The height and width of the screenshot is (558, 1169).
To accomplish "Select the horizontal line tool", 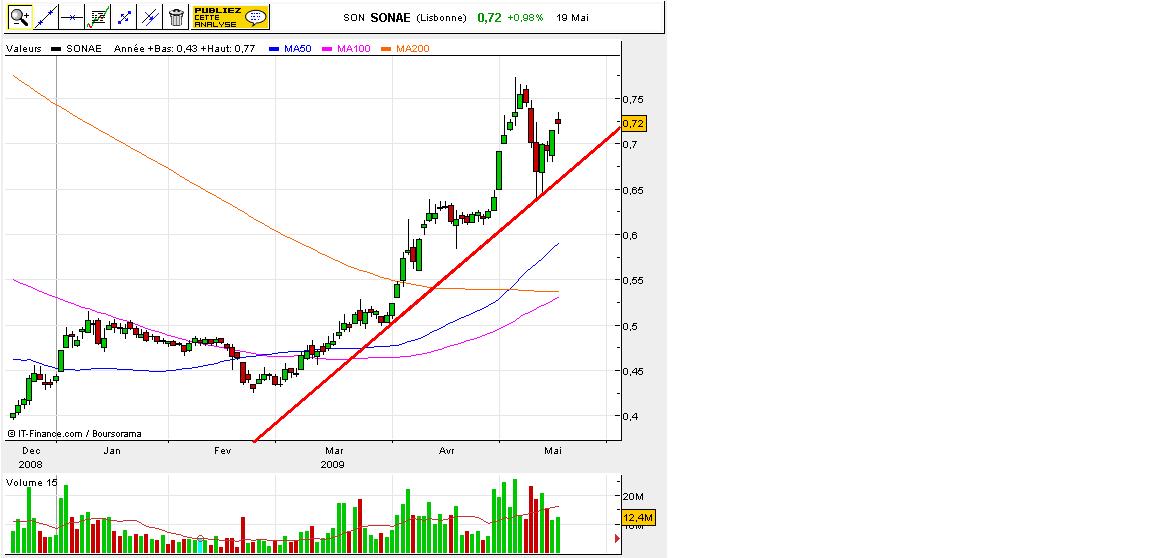I will [72, 16].
